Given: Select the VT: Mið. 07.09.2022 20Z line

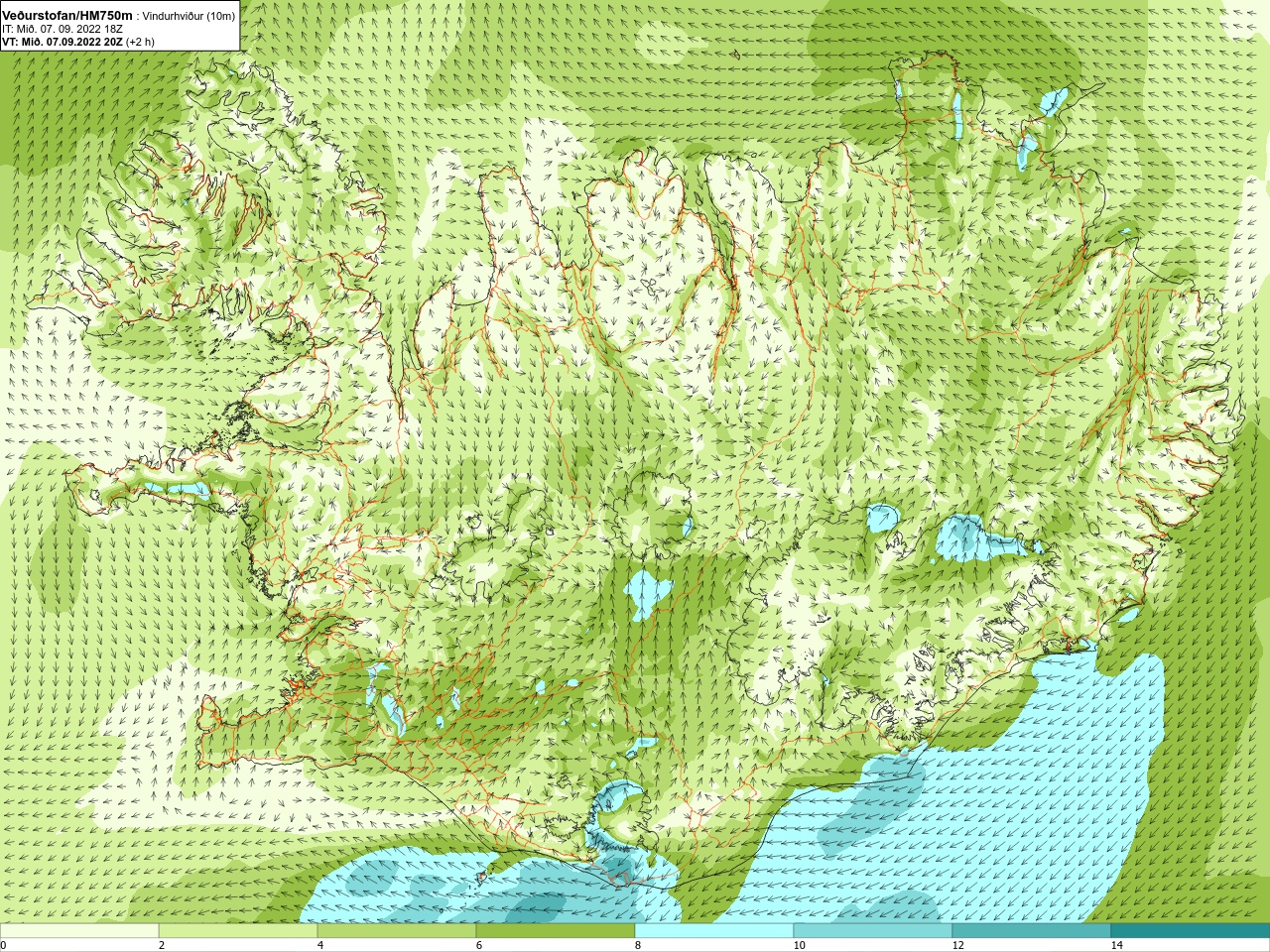Looking at the screenshot, I should pos(78,42).
